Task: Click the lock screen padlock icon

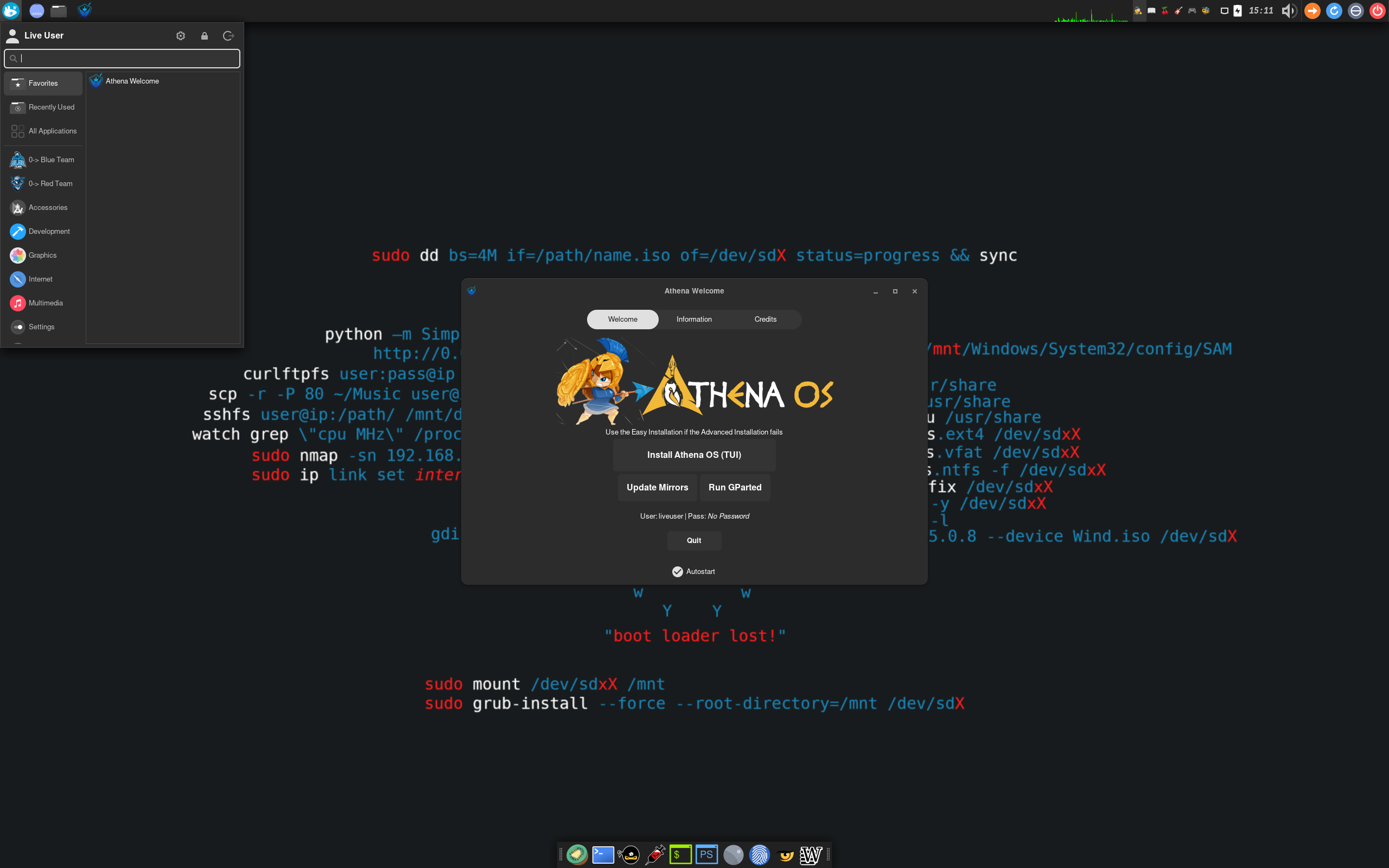Action: (205, 36)
